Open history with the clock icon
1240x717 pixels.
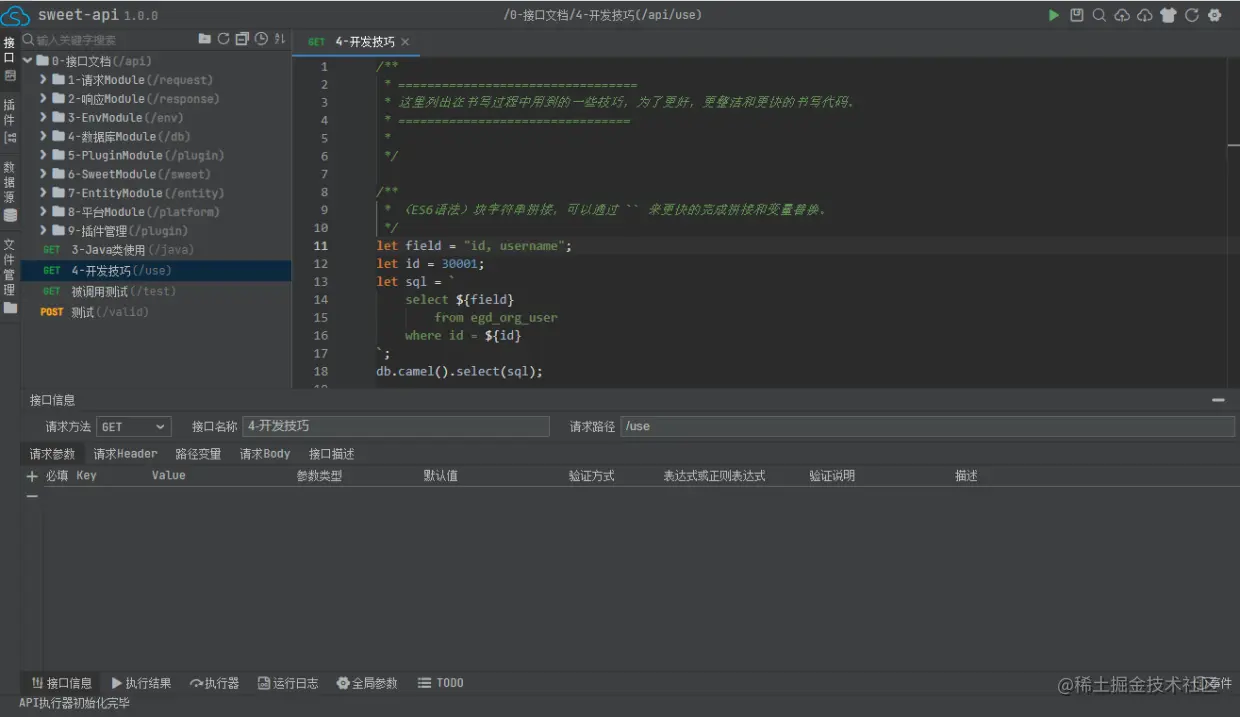tap(261, 39)
